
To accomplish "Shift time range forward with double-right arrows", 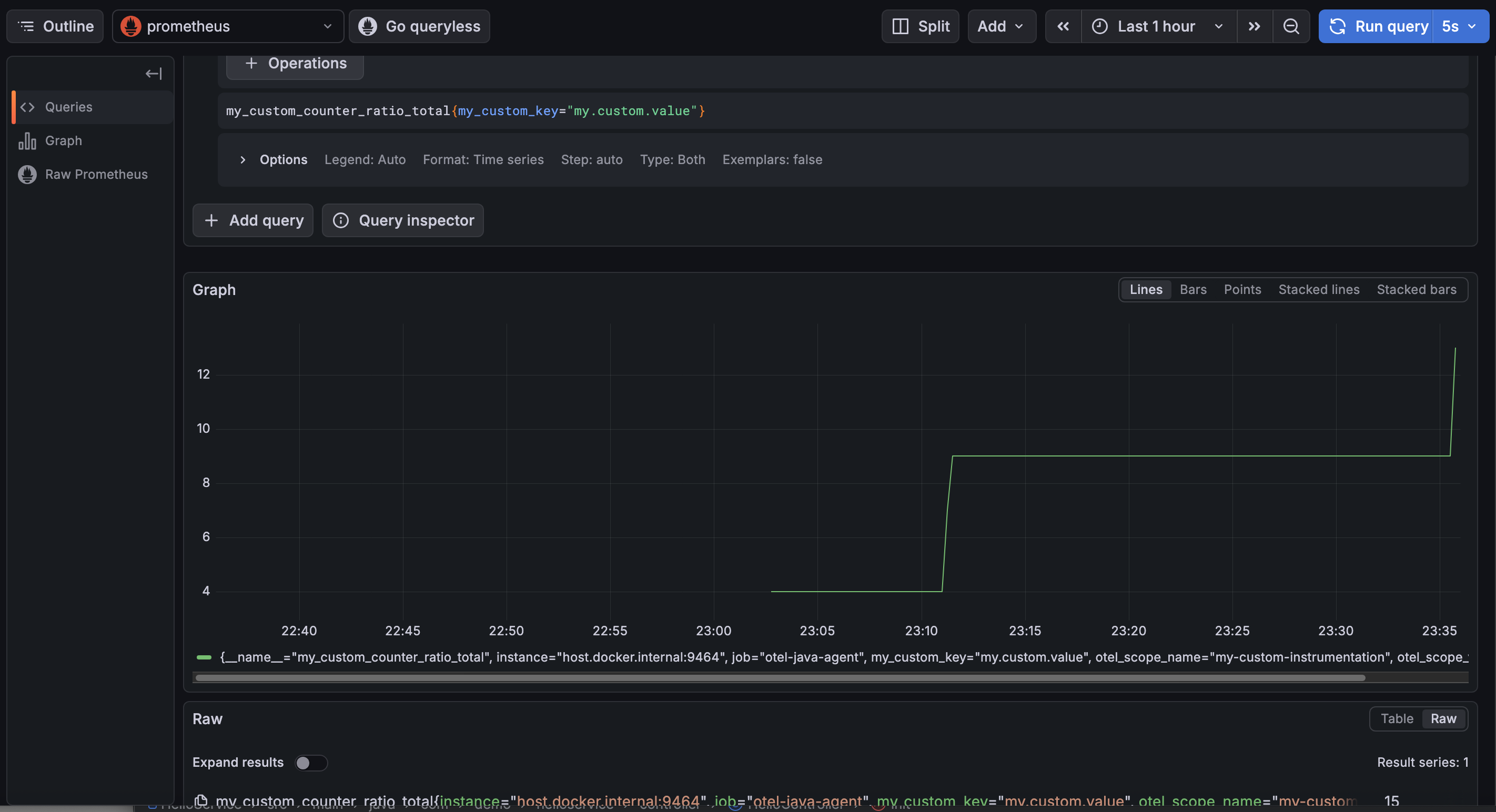I will coord(1254,27).
